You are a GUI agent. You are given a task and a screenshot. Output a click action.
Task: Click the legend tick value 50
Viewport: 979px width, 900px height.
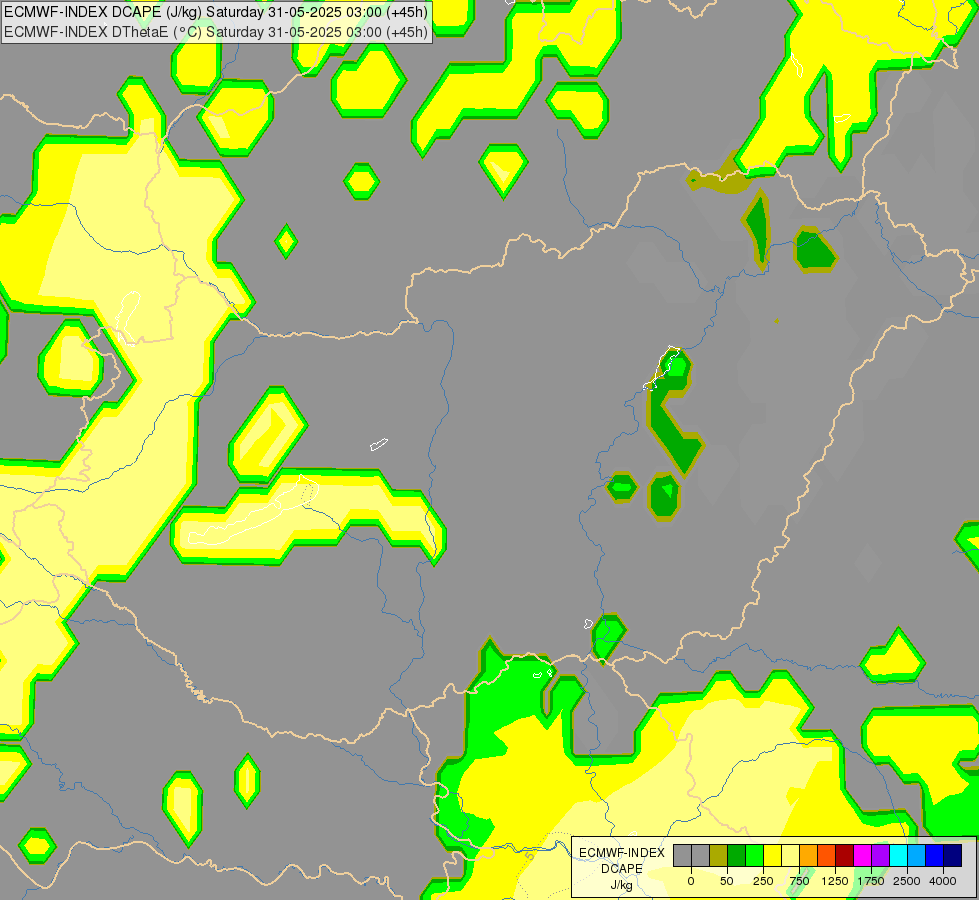click(x=727, y=881)
